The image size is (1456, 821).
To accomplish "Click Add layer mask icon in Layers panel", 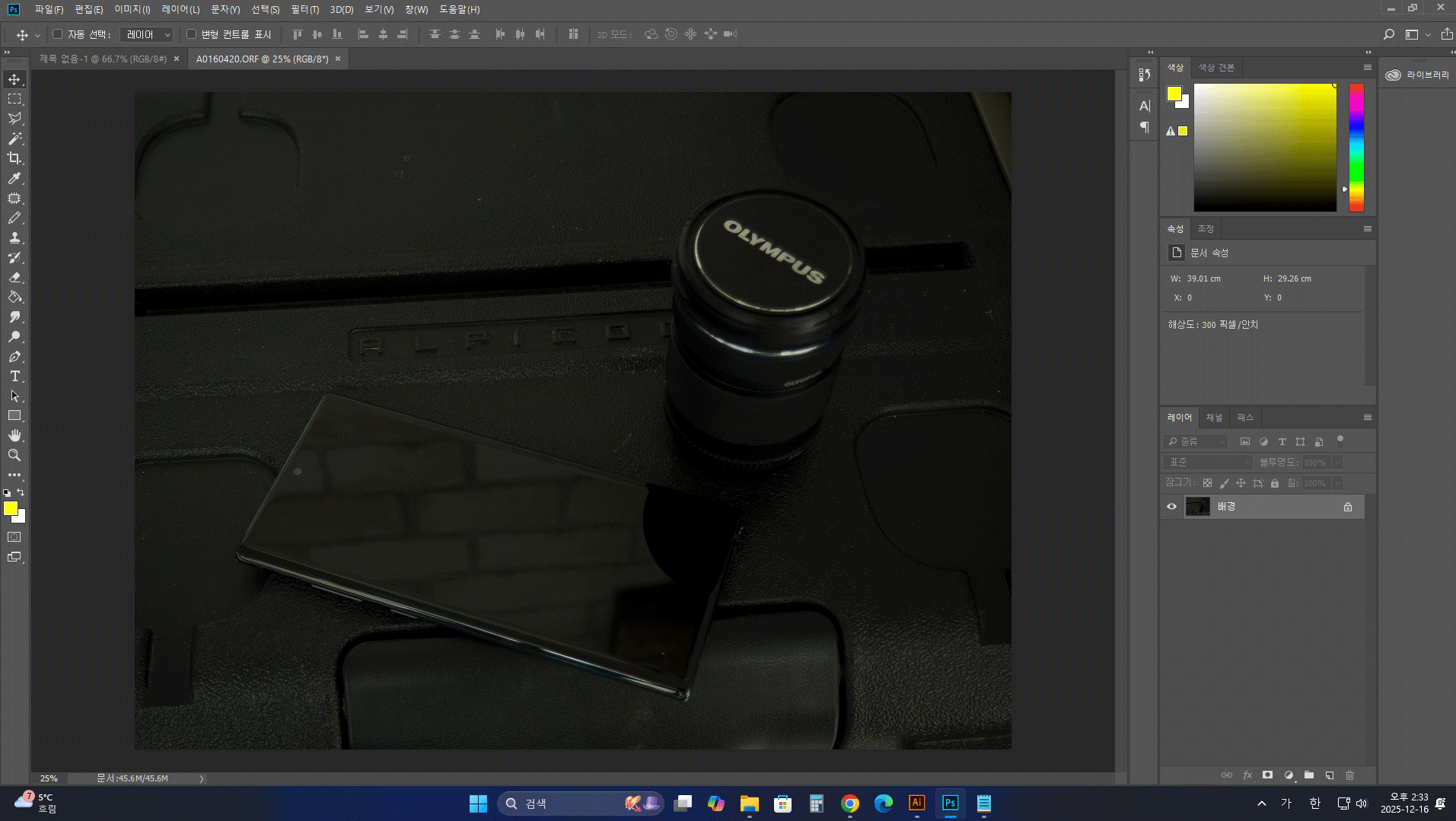I will tap(1267, 775).
